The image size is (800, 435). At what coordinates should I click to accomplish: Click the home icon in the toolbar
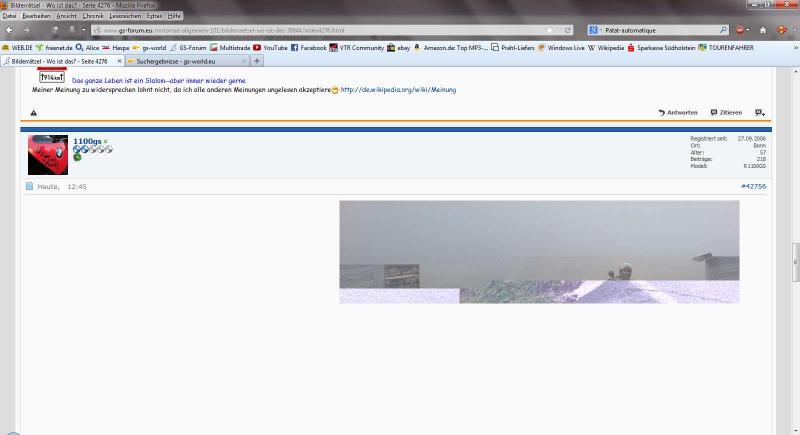coord(763,30)
